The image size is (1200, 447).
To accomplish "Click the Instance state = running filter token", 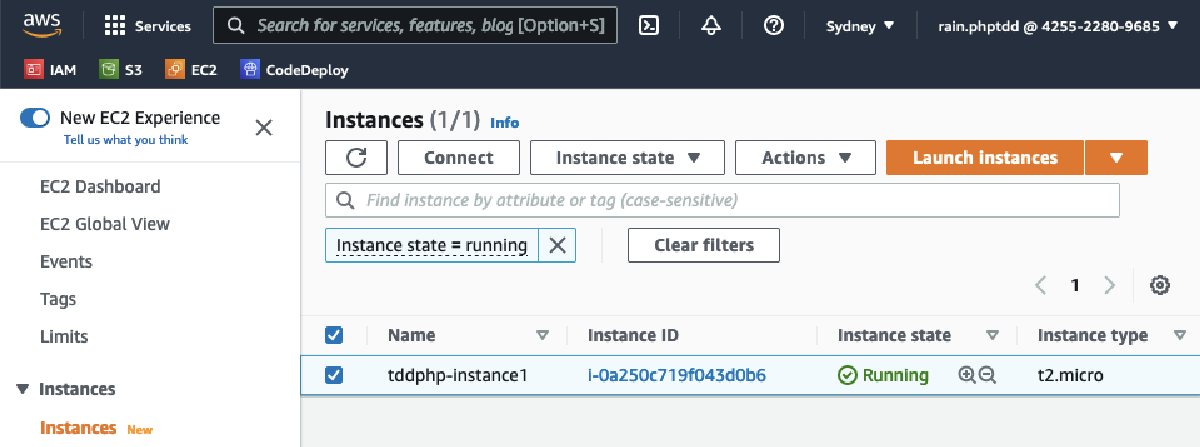I will pyautogui.click(x=432, y=246).
